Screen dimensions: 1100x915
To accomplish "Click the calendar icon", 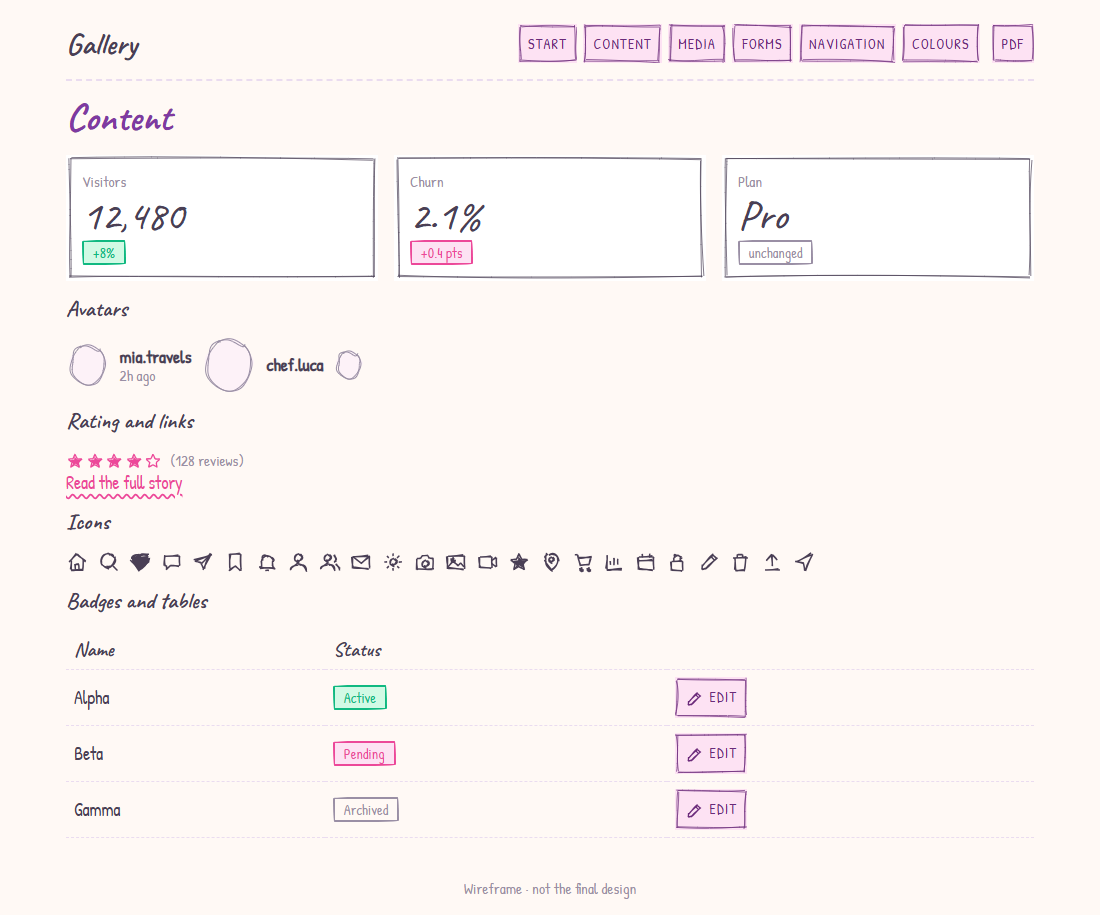I will [x=645, y=562].
